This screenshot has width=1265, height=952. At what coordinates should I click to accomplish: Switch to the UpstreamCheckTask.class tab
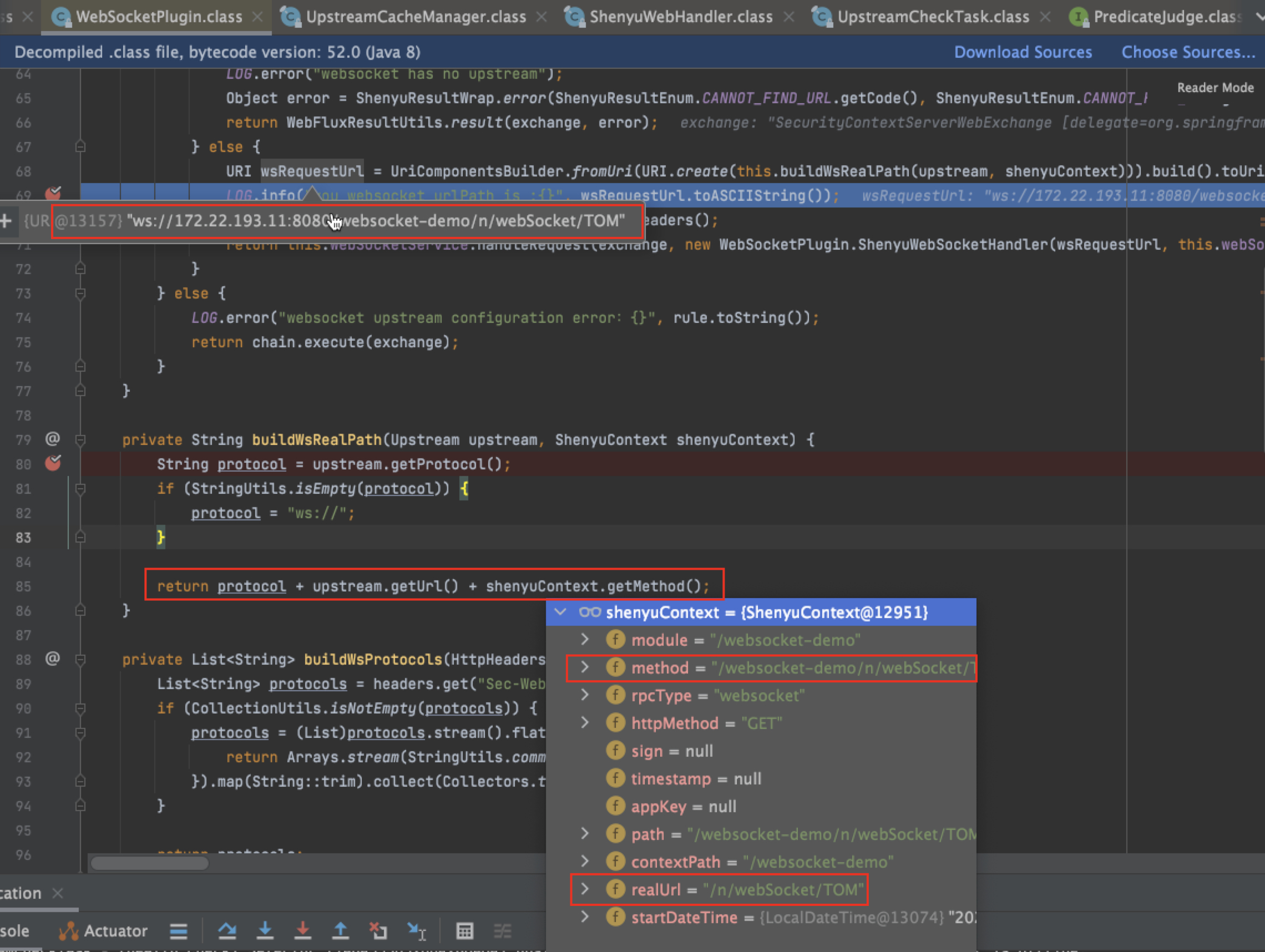(x=933, y=17)
